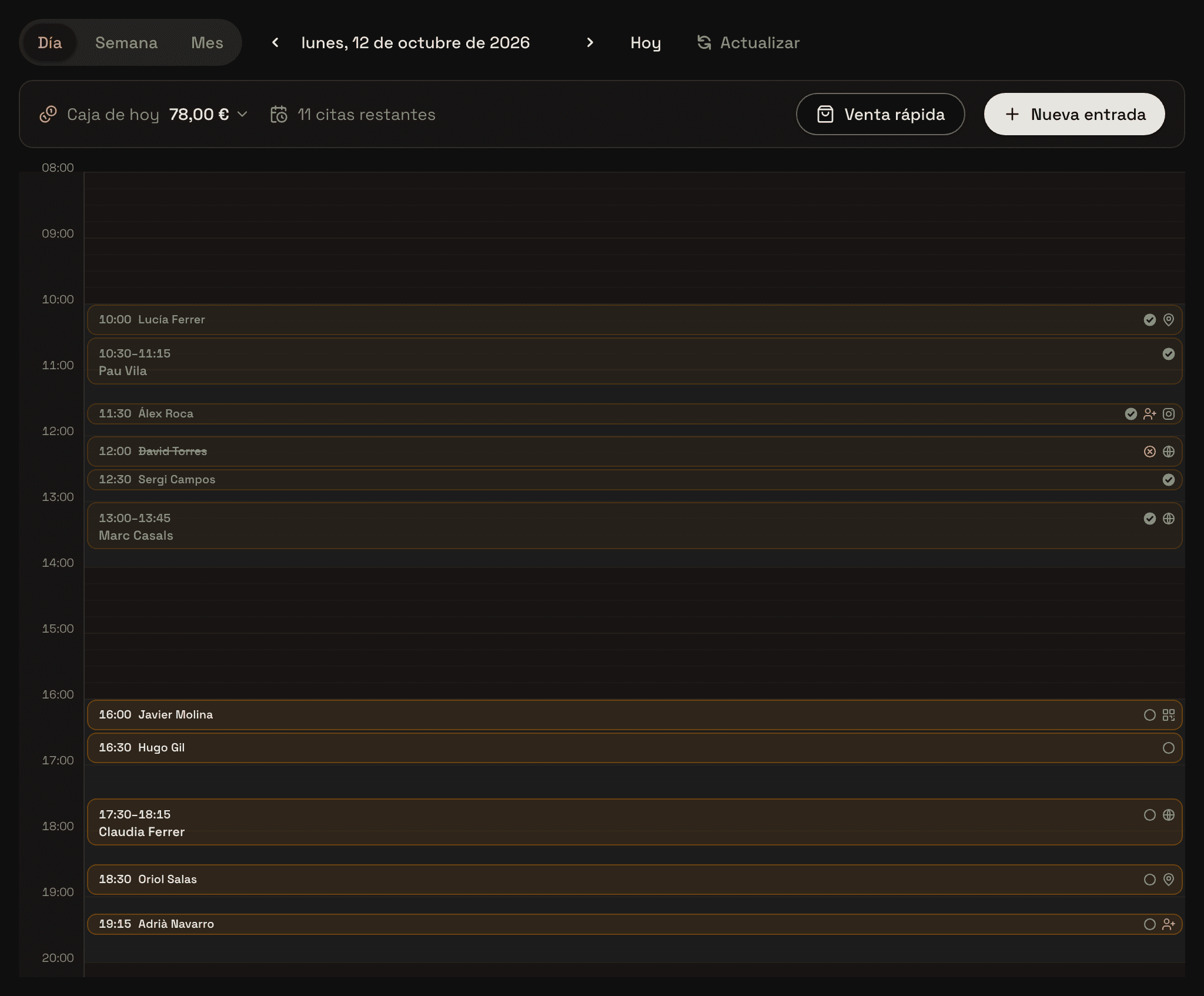This screenshot has width=1204, height=996.
Task: Toggle the completed check on Pau Vila
Action: pyautogui.click(x=1169, y=354)
